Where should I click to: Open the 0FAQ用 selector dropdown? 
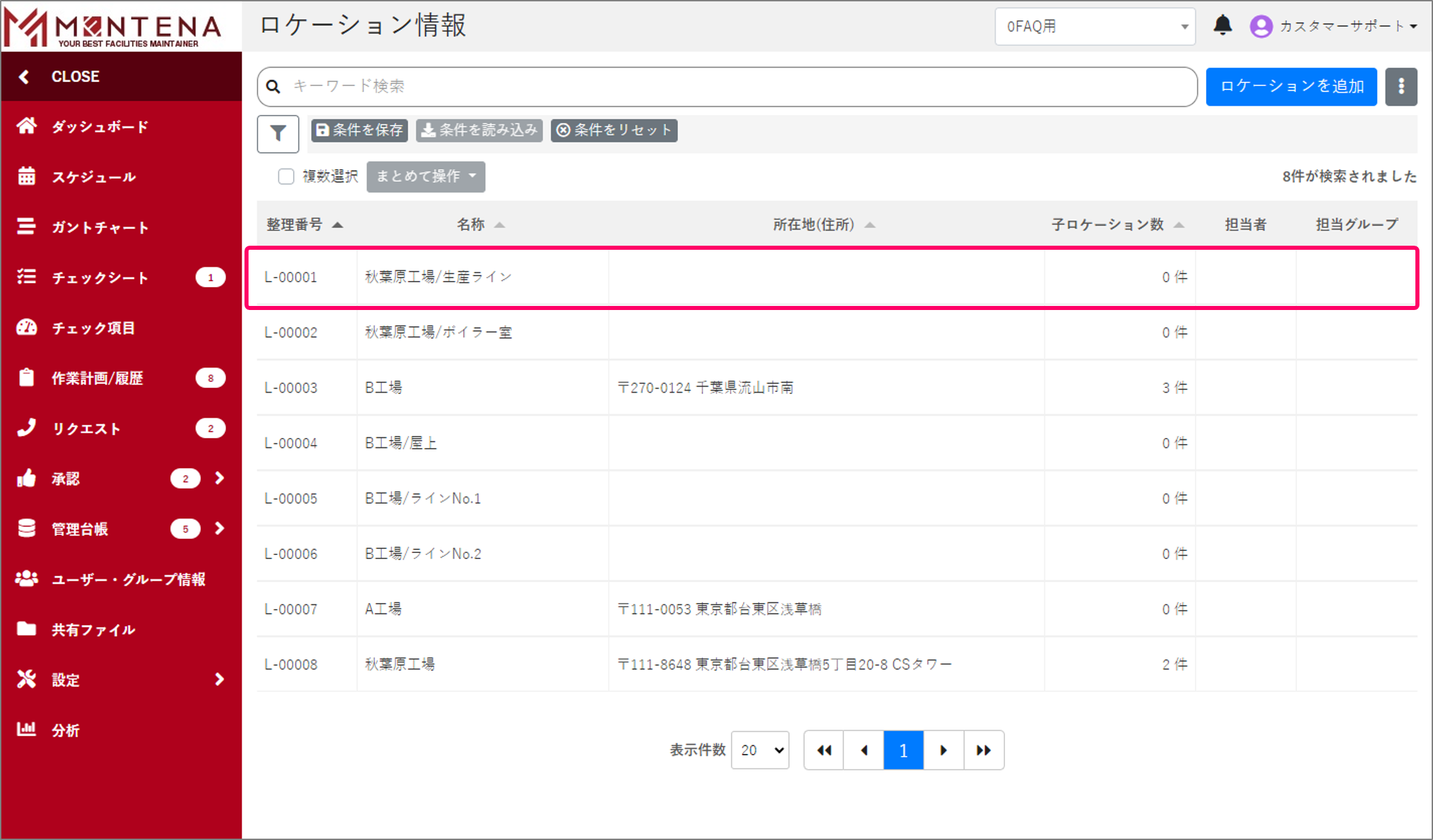pos(1094,26)
